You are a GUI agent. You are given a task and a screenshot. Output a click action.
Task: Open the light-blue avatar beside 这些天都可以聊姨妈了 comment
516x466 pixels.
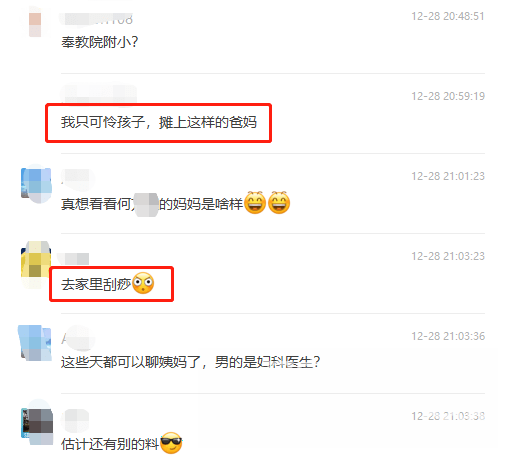[x=35, y=344]
